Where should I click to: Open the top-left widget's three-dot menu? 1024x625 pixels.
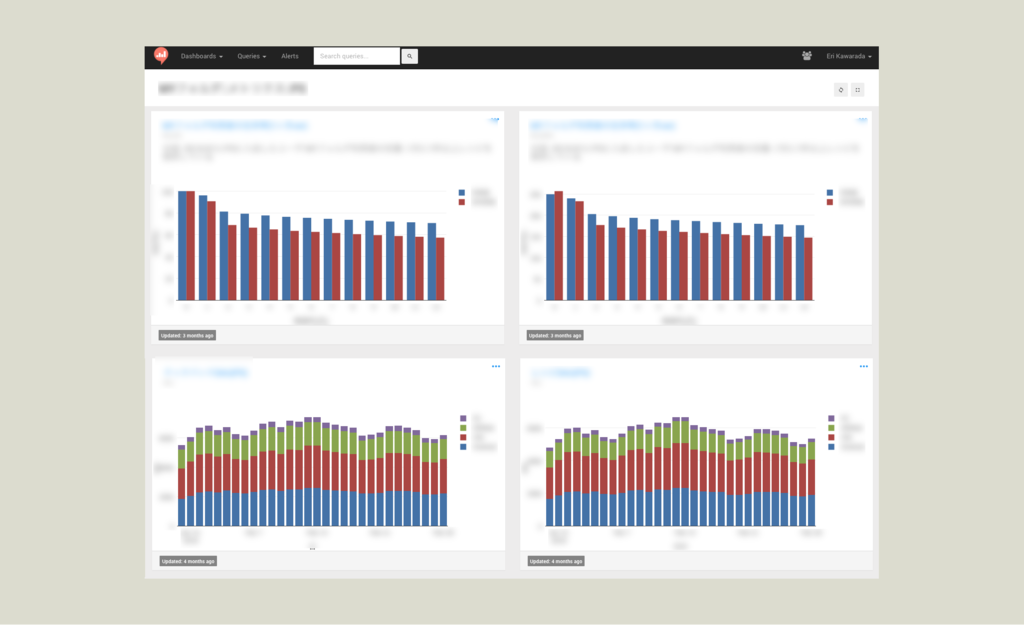tap(495, 120)
